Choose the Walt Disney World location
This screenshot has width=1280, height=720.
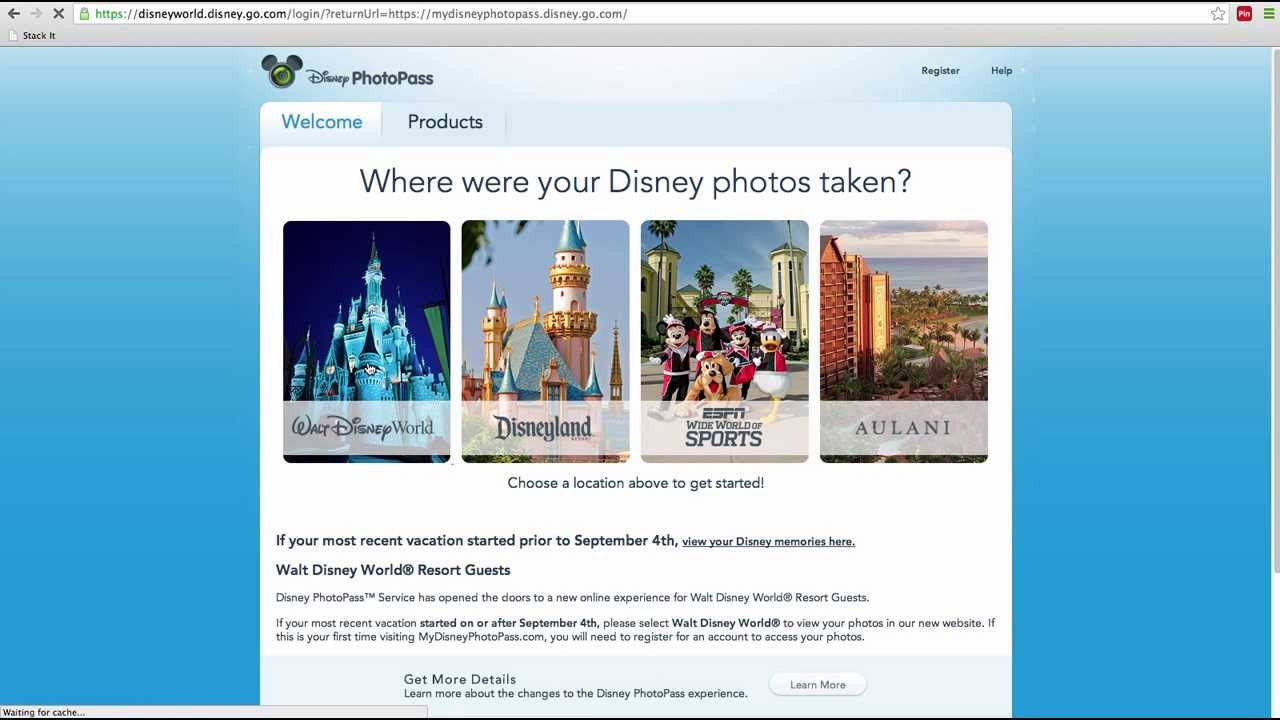(366, 342)
